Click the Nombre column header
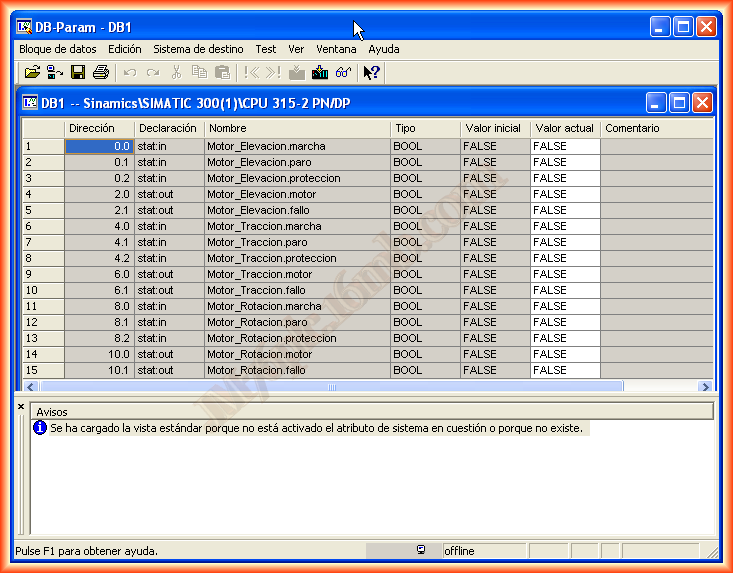The image size is (733, 573). click(297, 128)
